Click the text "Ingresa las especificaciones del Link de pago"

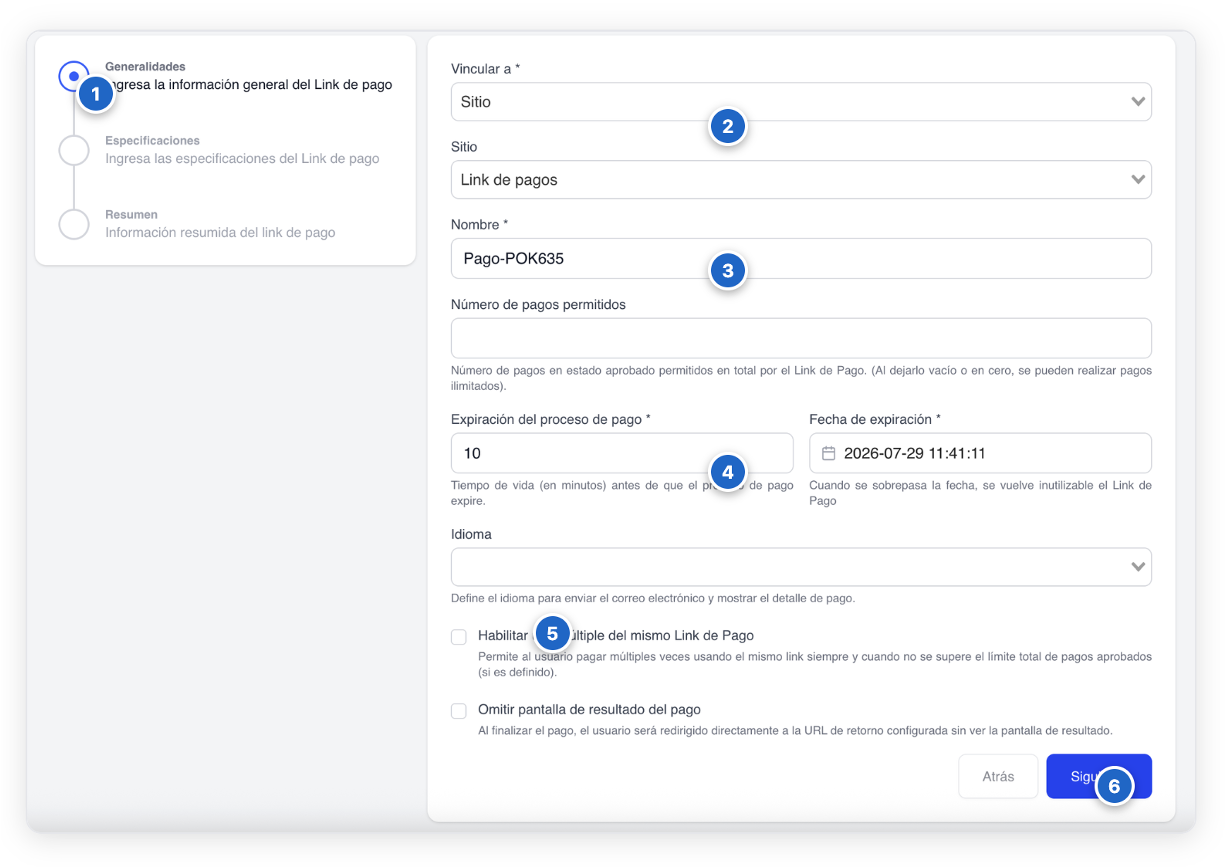(242, 159)
